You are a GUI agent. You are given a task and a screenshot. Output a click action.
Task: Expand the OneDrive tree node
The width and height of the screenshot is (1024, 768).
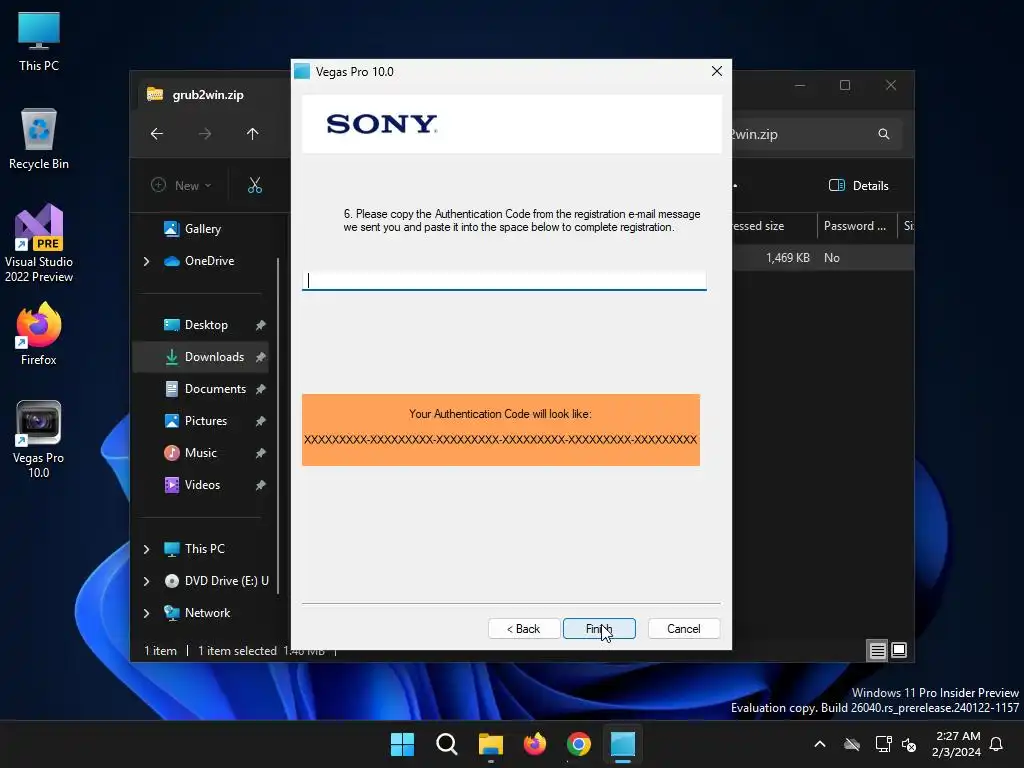146,261
